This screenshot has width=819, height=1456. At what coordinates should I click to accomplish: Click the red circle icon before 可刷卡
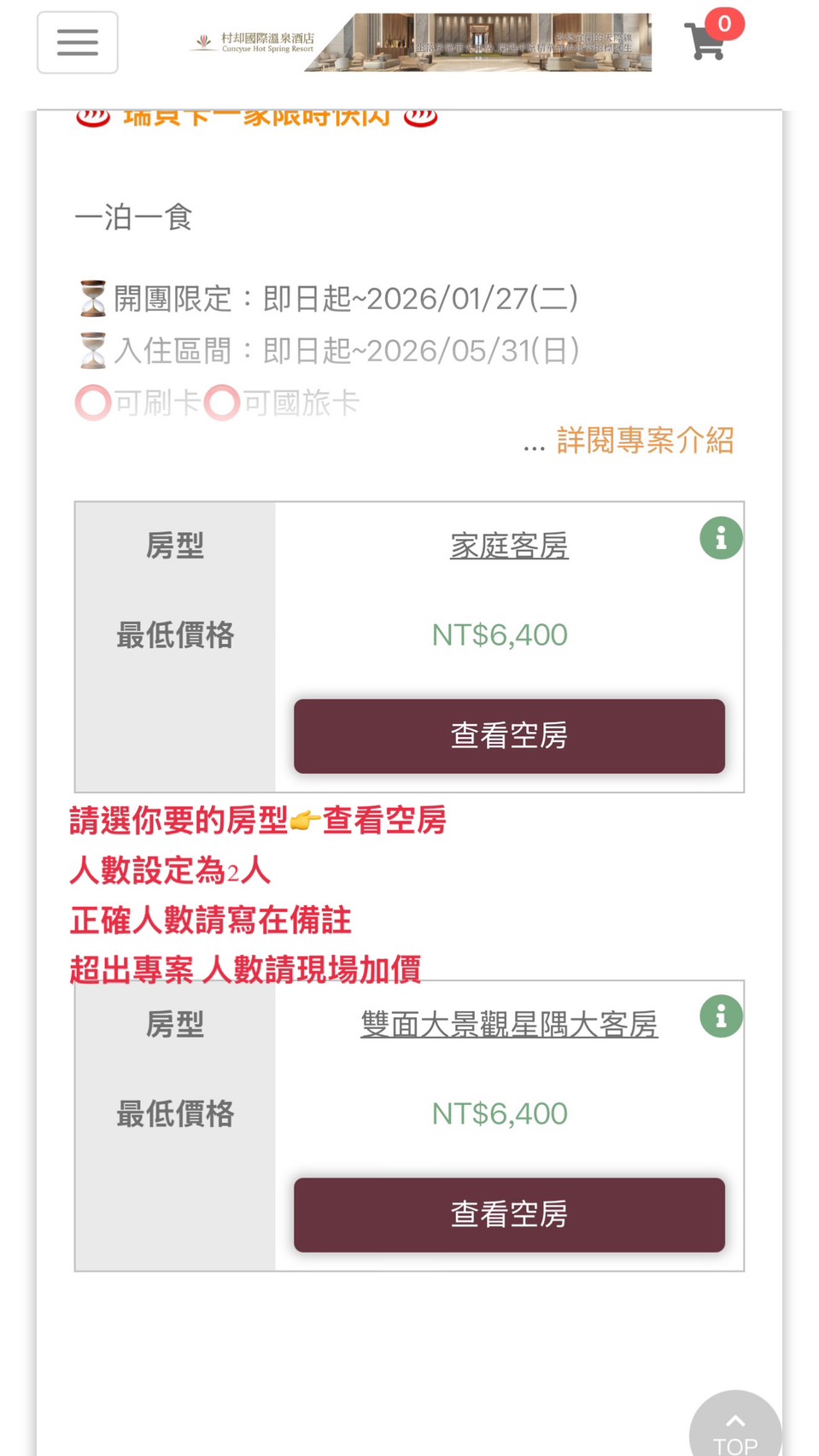[x=93, y=403]
